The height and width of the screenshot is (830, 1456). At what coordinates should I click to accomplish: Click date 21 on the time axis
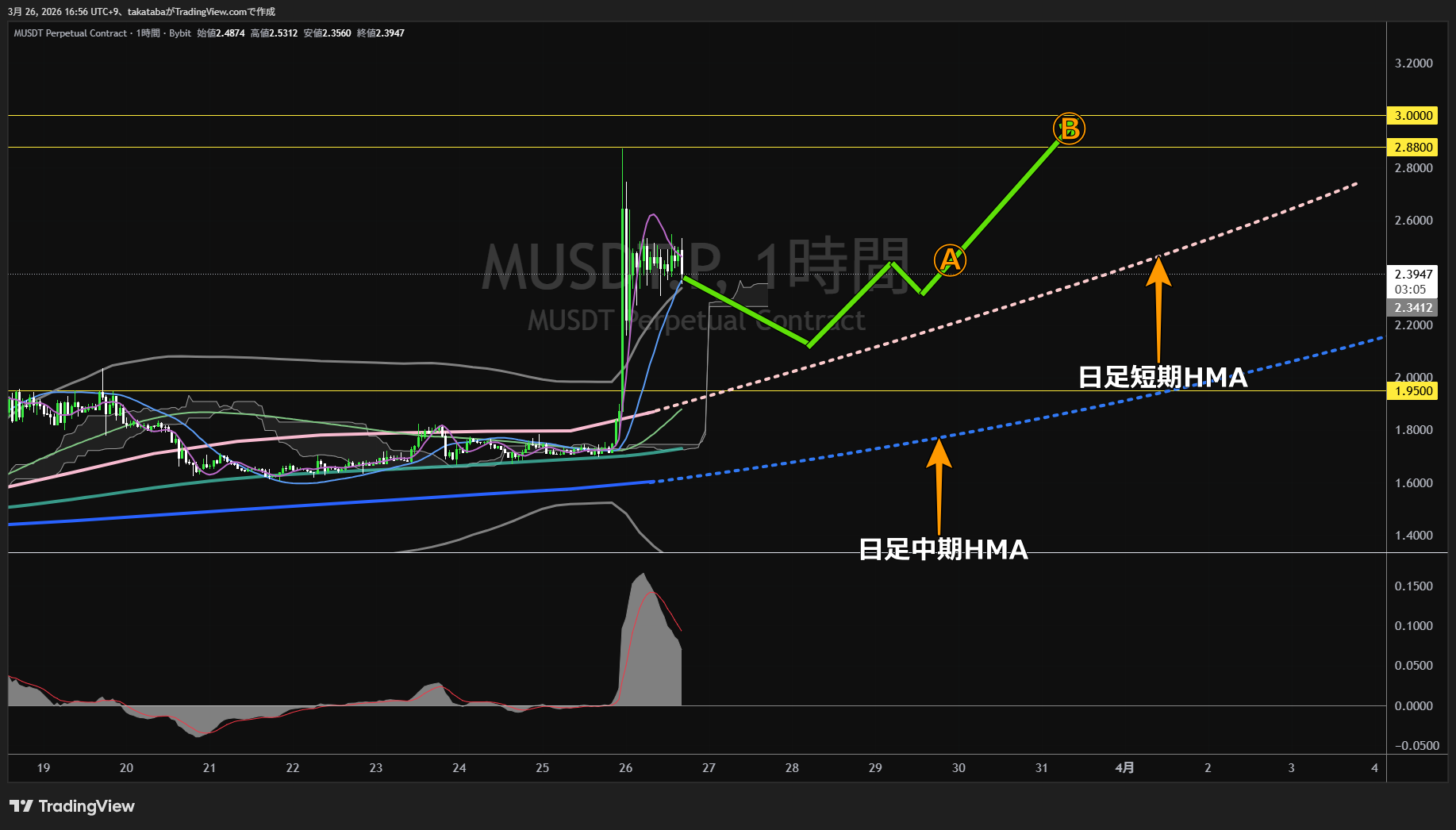[x=209, y=768]
